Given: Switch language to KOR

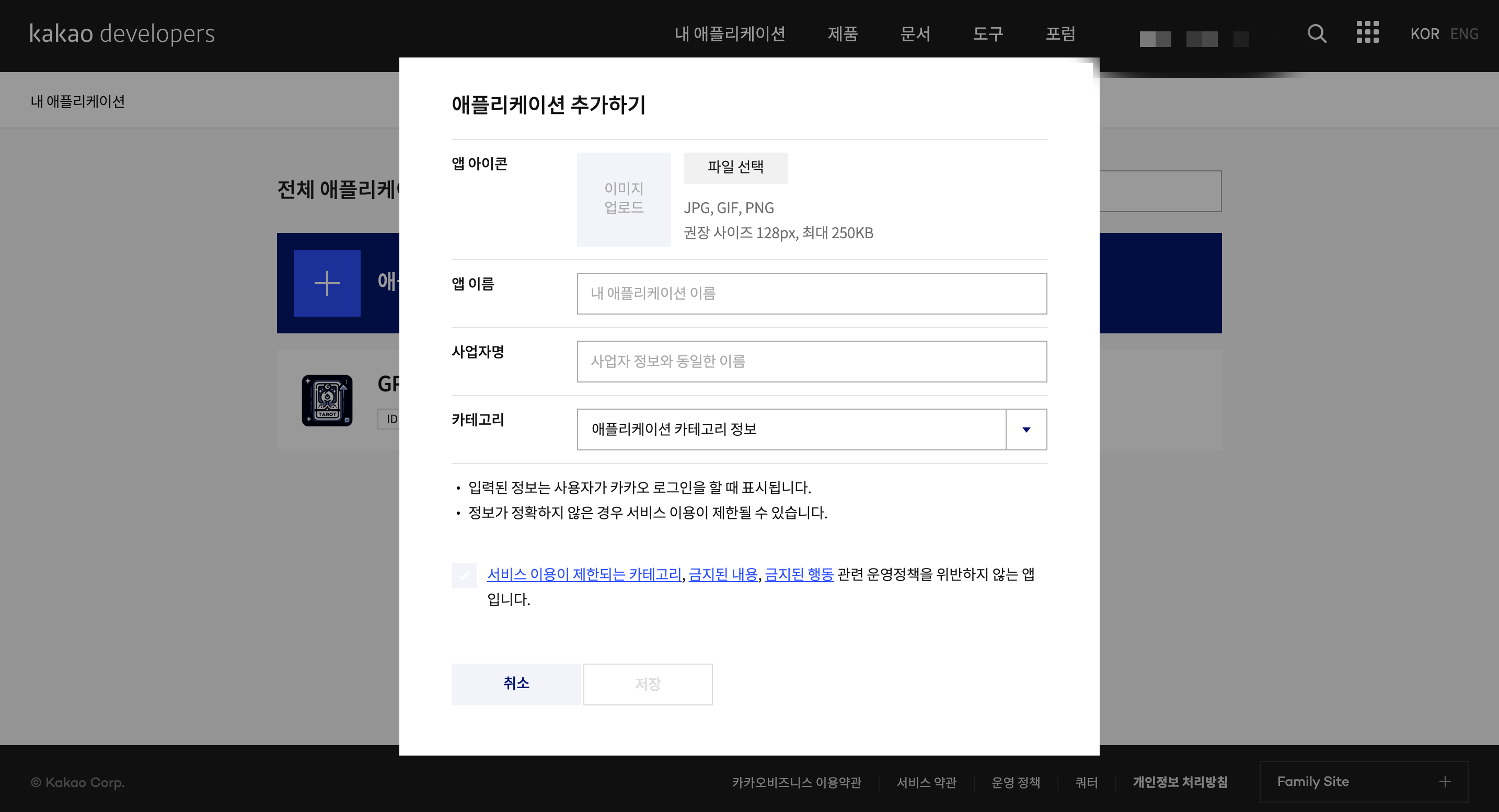Looking at the screenshot, I should (x=1425, y=34).
